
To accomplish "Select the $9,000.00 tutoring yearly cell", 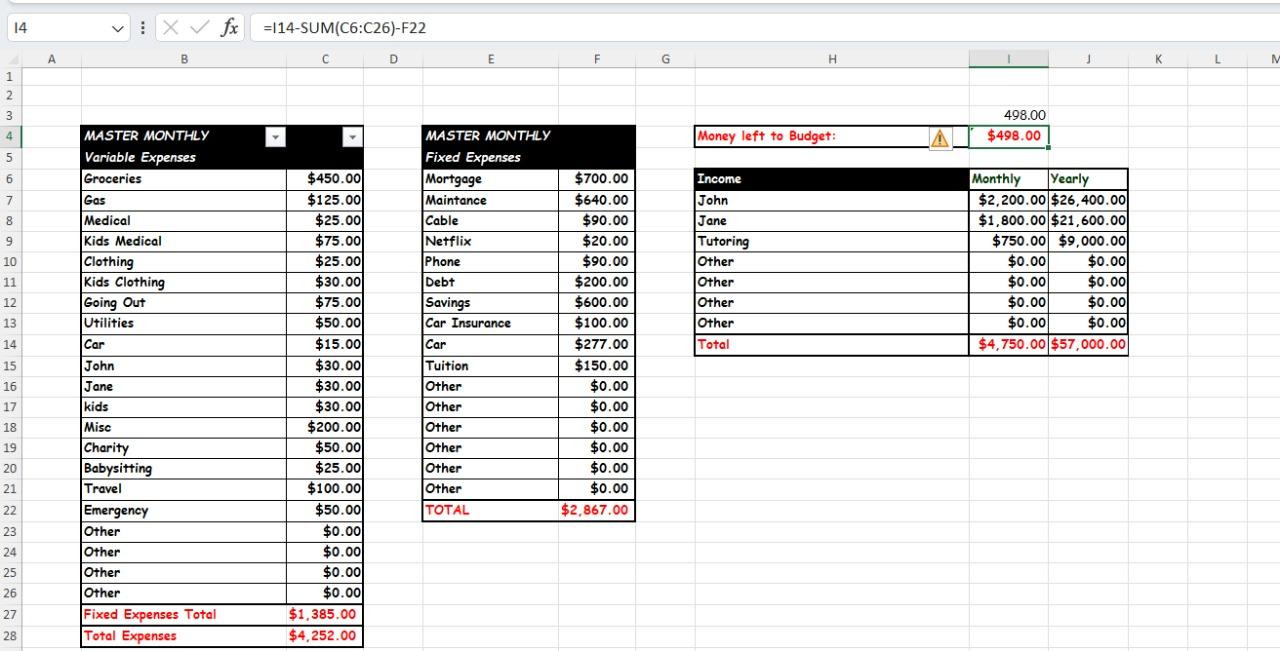I will pos(1088,241).
